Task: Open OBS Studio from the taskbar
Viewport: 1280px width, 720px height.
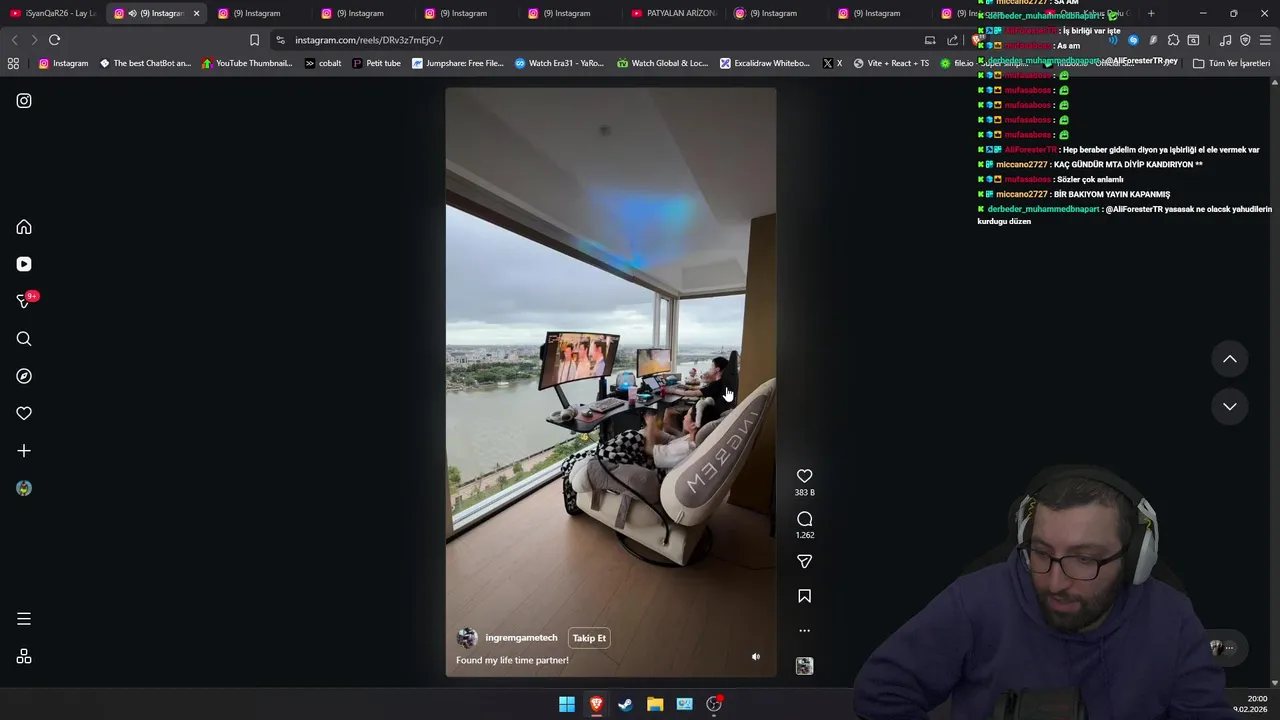Action: pos(714,704)
